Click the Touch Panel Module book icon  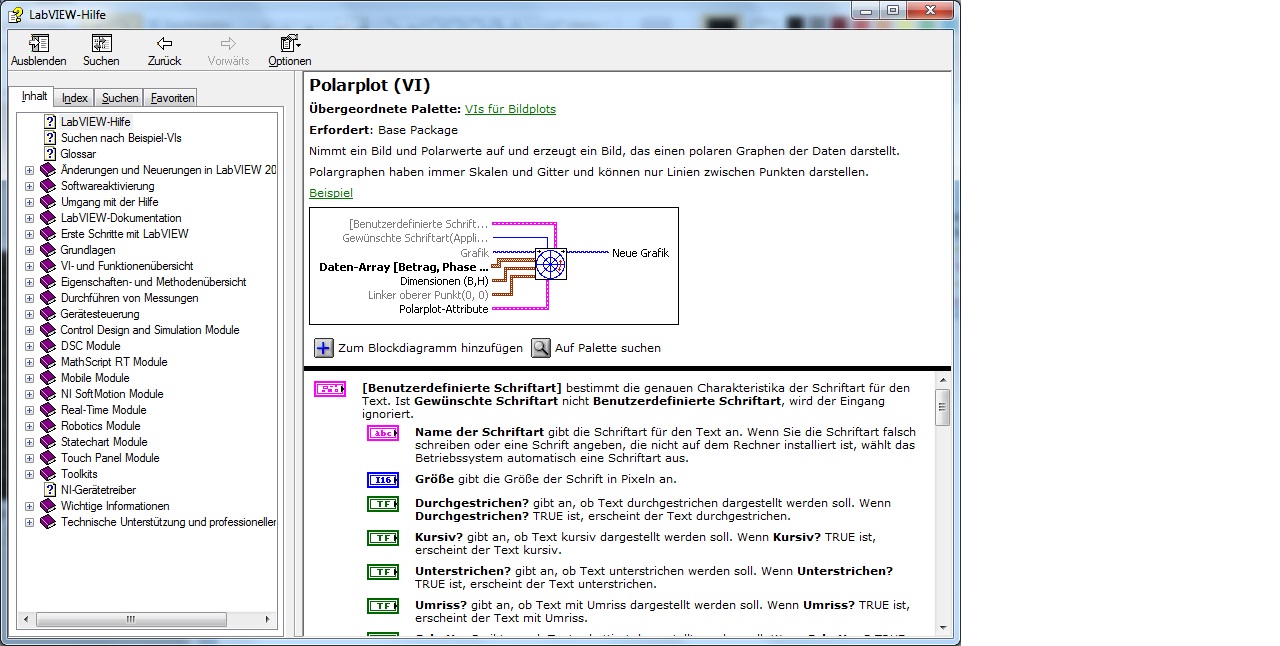[x=48, y=458]
